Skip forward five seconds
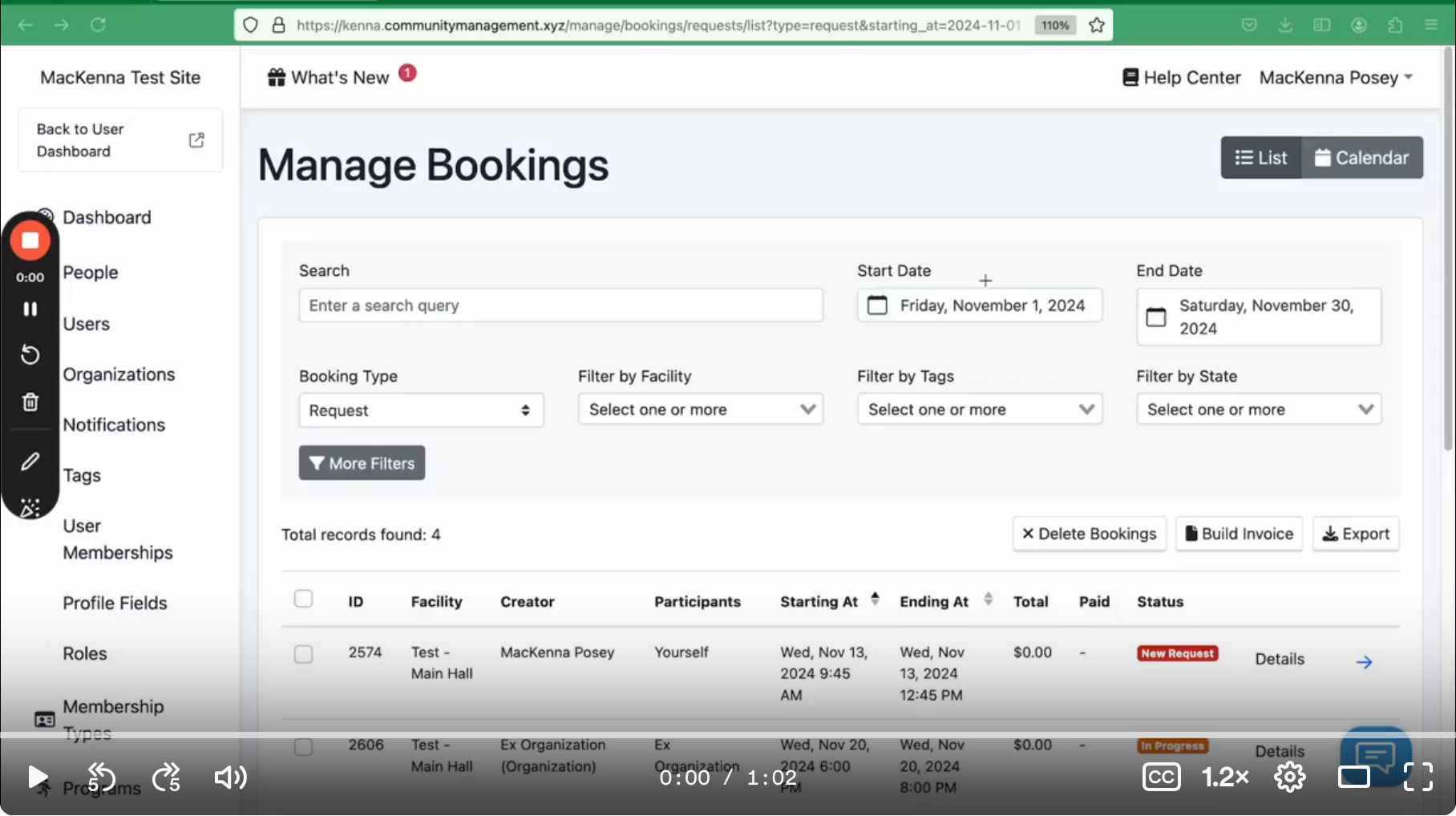 166,777
